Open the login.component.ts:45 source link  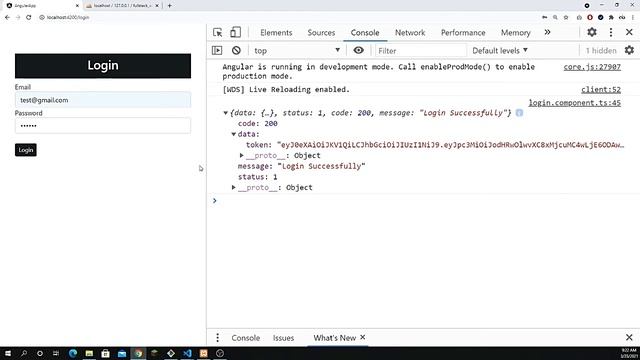pyautogui.click(x=575, y=103)
